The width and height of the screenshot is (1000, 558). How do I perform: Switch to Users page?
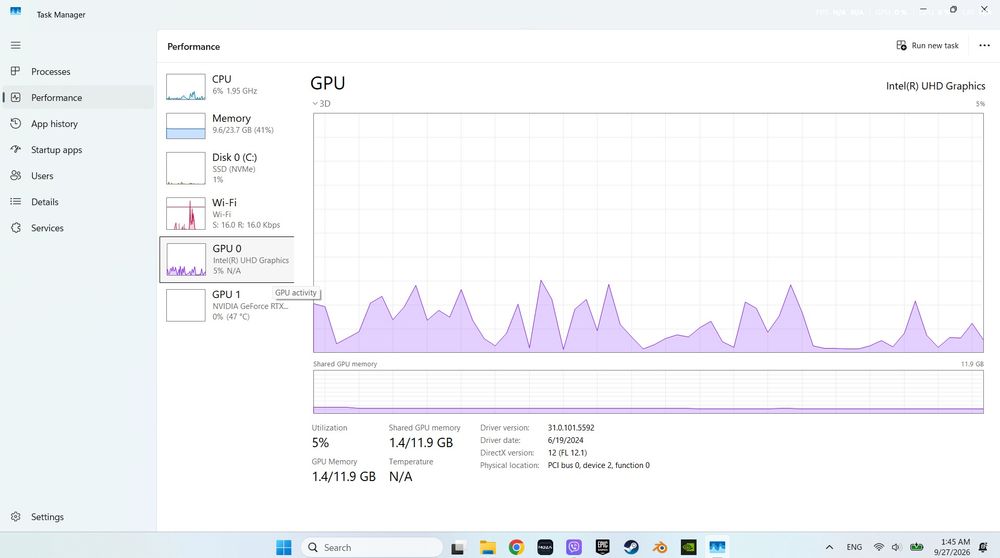pyautogui.click(x=77, y=176)
